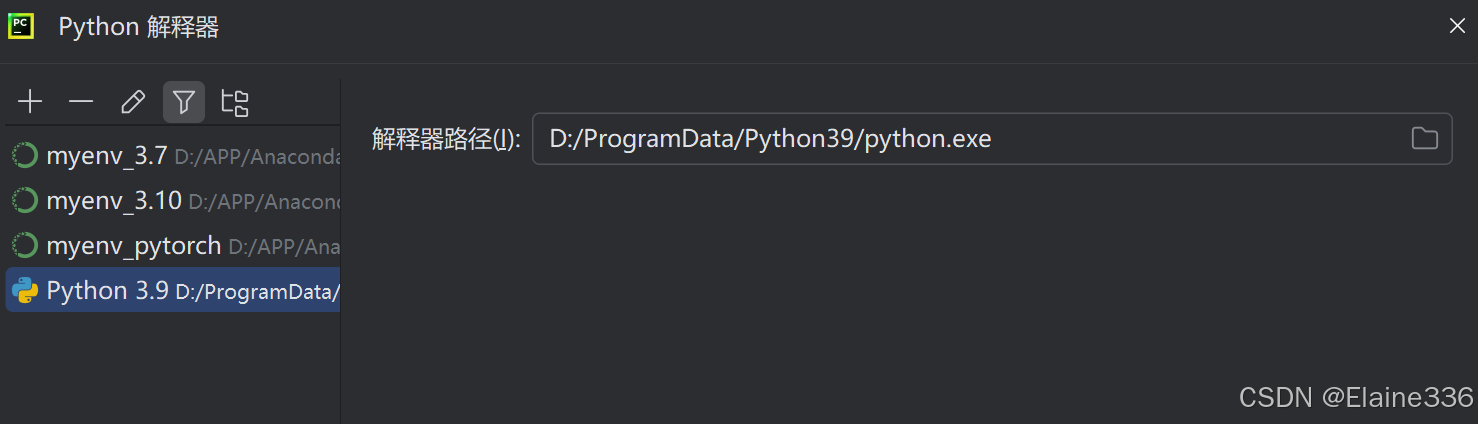Select the myenv_pytorch interpreter

click(x=173, y=246)
